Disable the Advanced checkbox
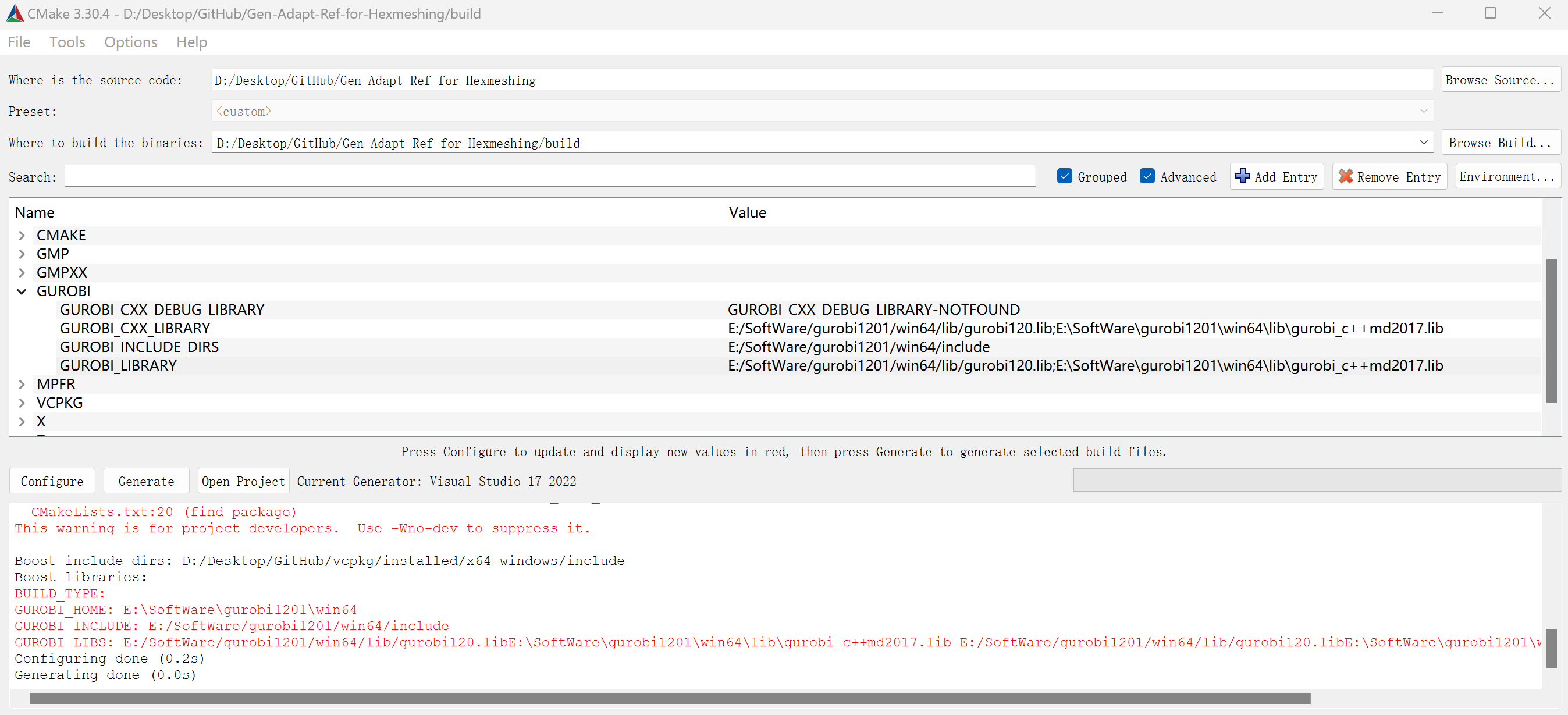 click(1147, 176)
